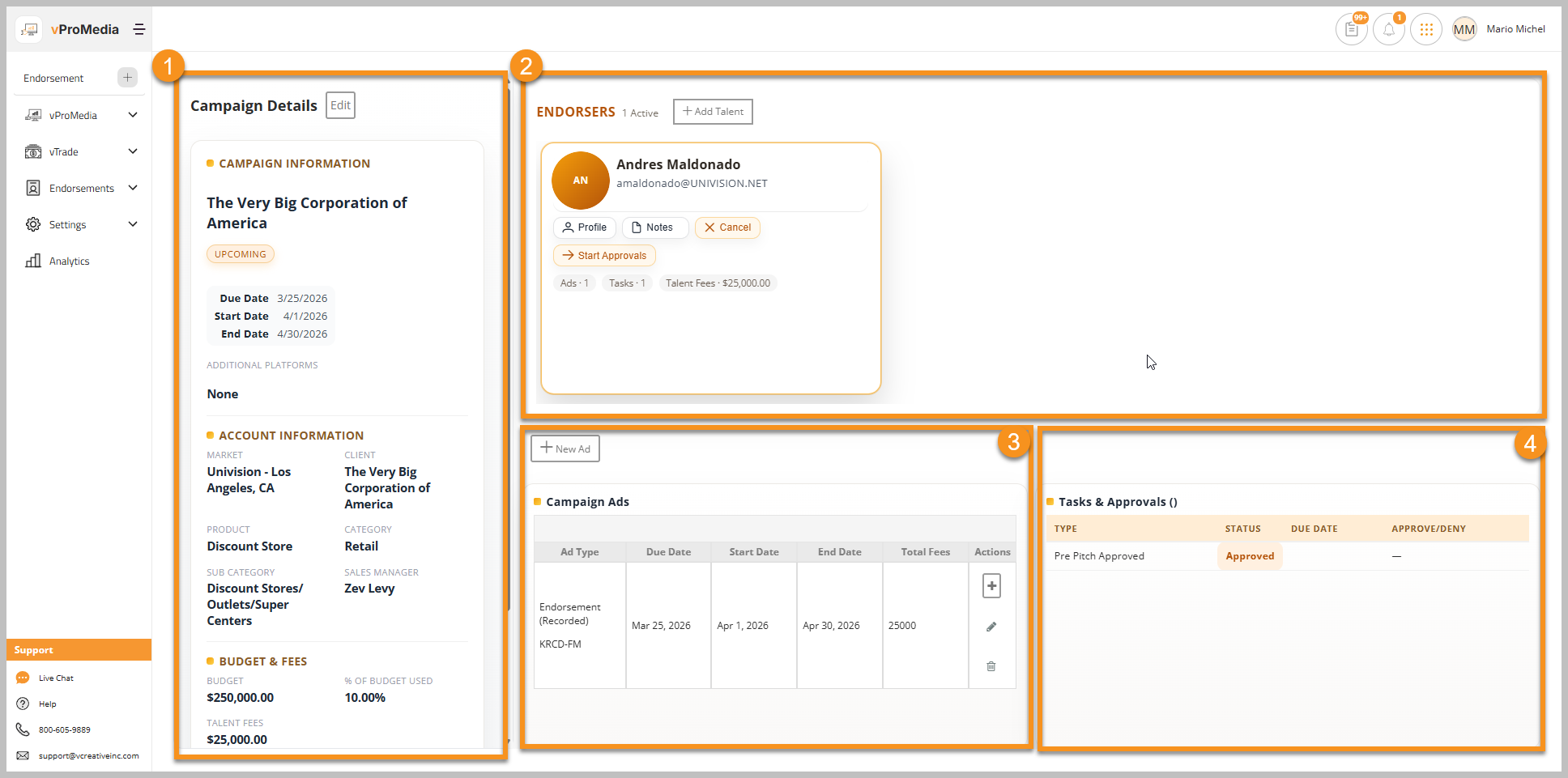Click the Add Talent button

tap(713, 112)
